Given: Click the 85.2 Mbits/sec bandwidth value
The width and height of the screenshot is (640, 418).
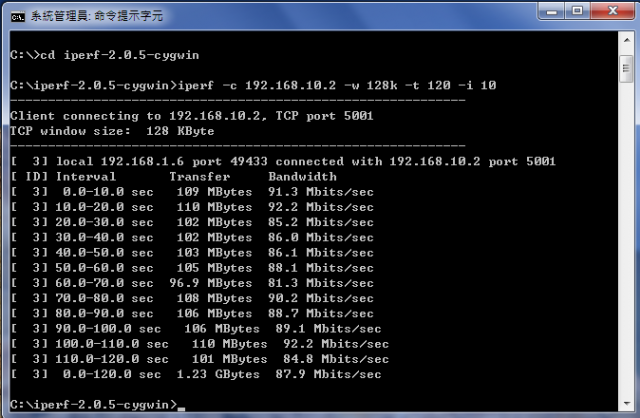Looking at the screenshot, I should 321,222.
